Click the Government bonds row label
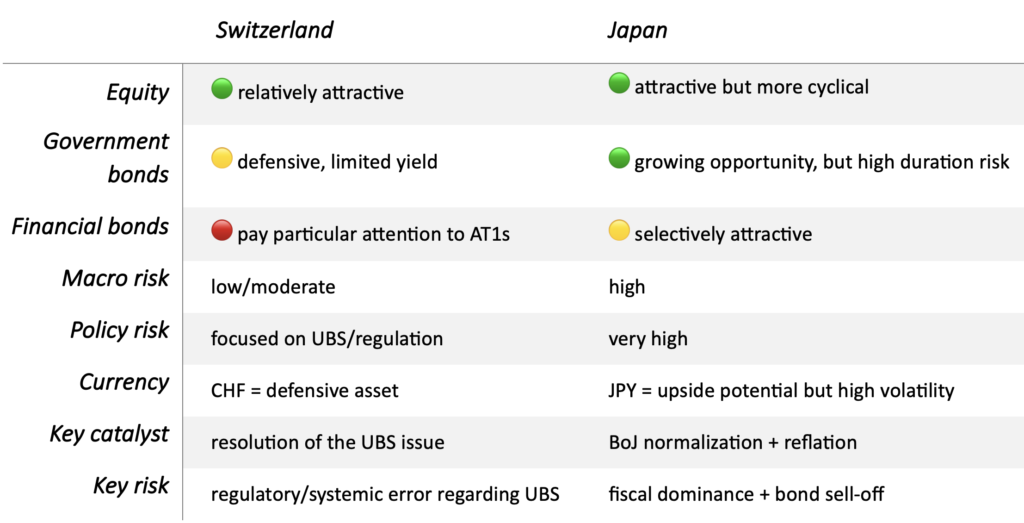The image size is (1024, 523). (x=106, y=157)
